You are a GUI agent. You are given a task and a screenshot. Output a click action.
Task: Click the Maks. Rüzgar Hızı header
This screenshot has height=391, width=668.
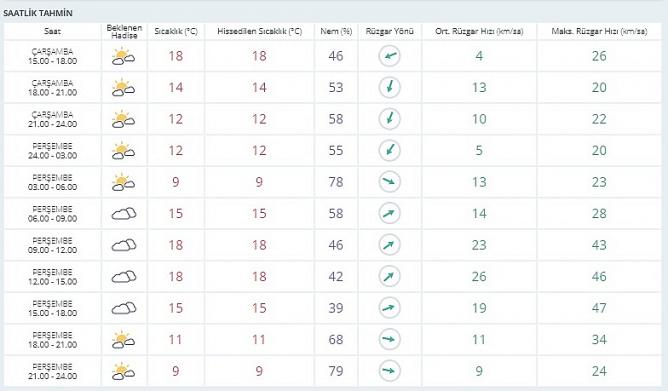tap(599, 32)
